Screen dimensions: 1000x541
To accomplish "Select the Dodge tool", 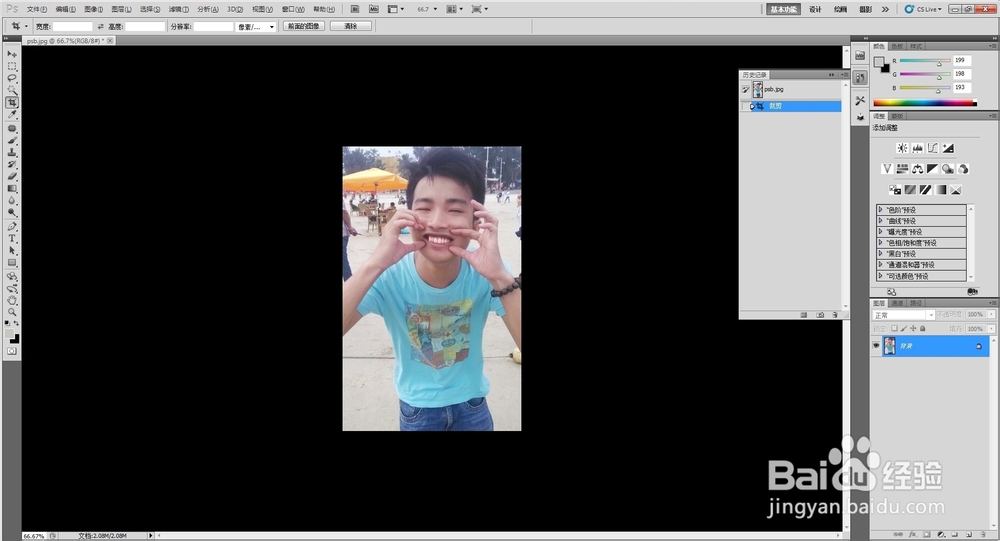I will [12, 213].
